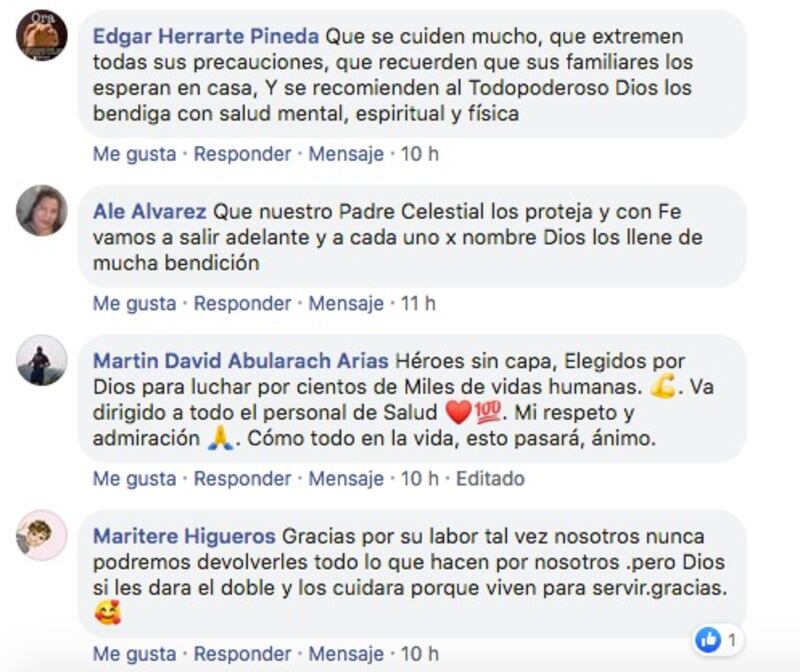Image resolution: width=800 pixels, height=672 pixels.
Task: Click Mensaje under Maritere Higueros' comment
Action: (x=346, y=654)
